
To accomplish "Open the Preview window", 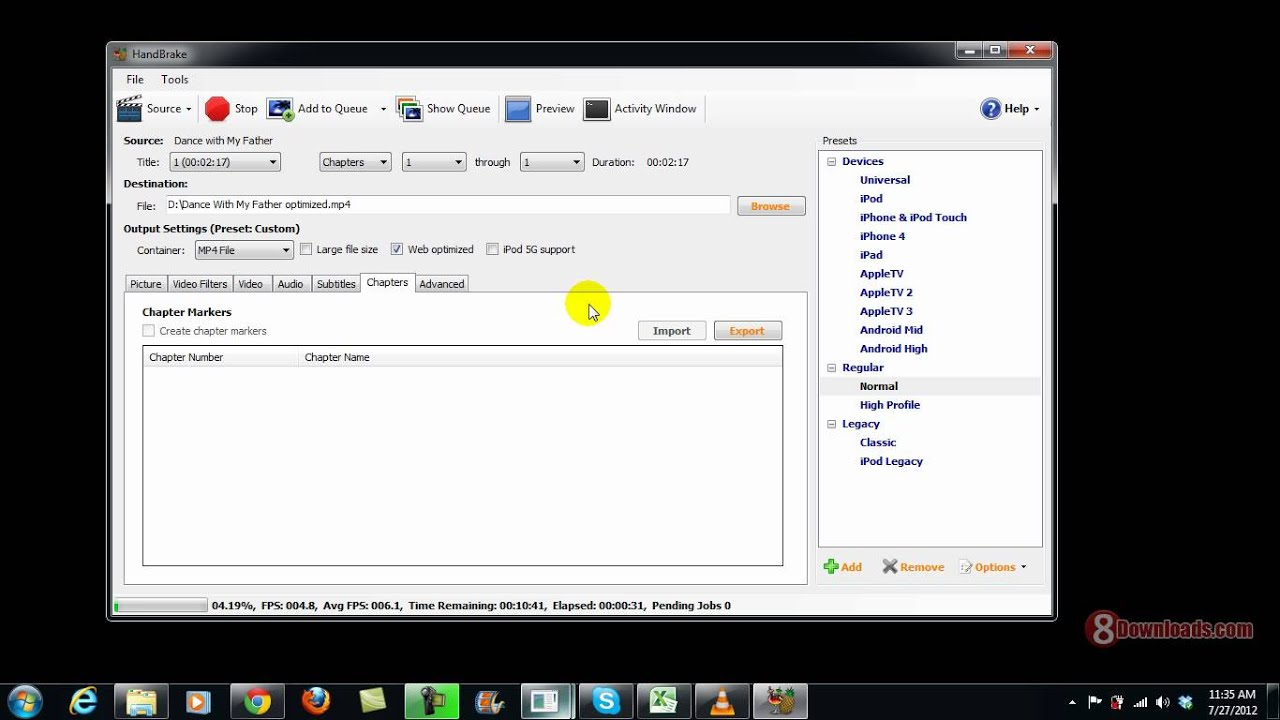I will [x=540, y=109].
